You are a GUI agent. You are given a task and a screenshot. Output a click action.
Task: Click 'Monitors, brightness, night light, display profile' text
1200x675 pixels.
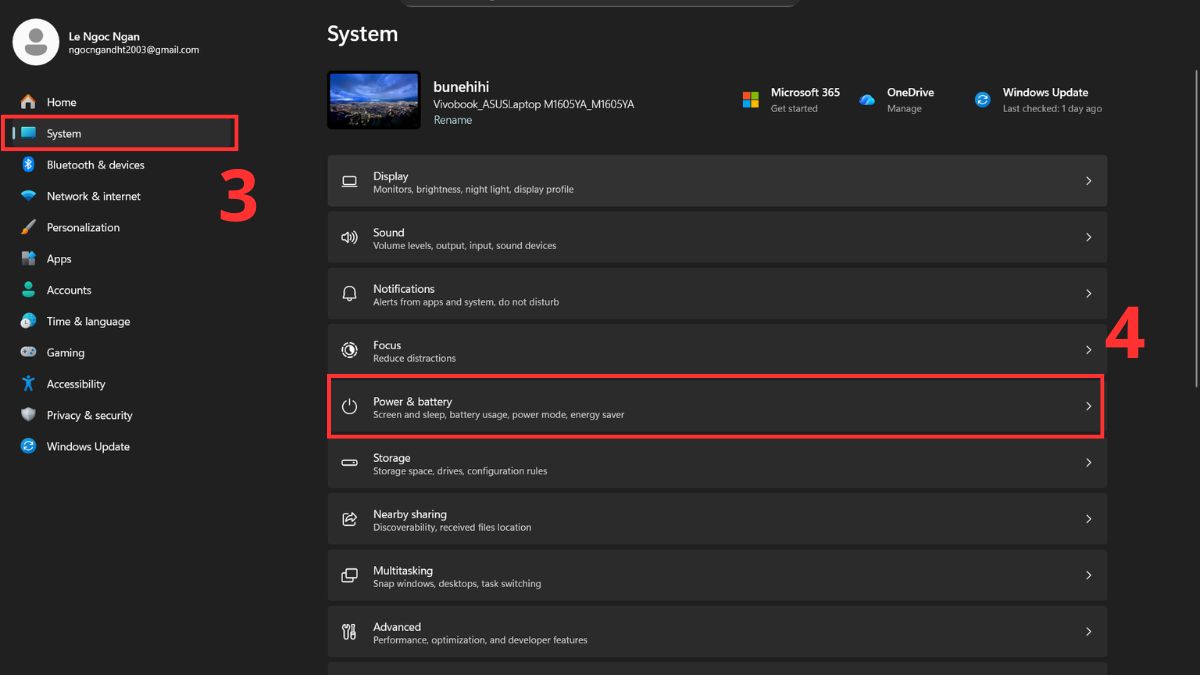click(x=473, y=190)
